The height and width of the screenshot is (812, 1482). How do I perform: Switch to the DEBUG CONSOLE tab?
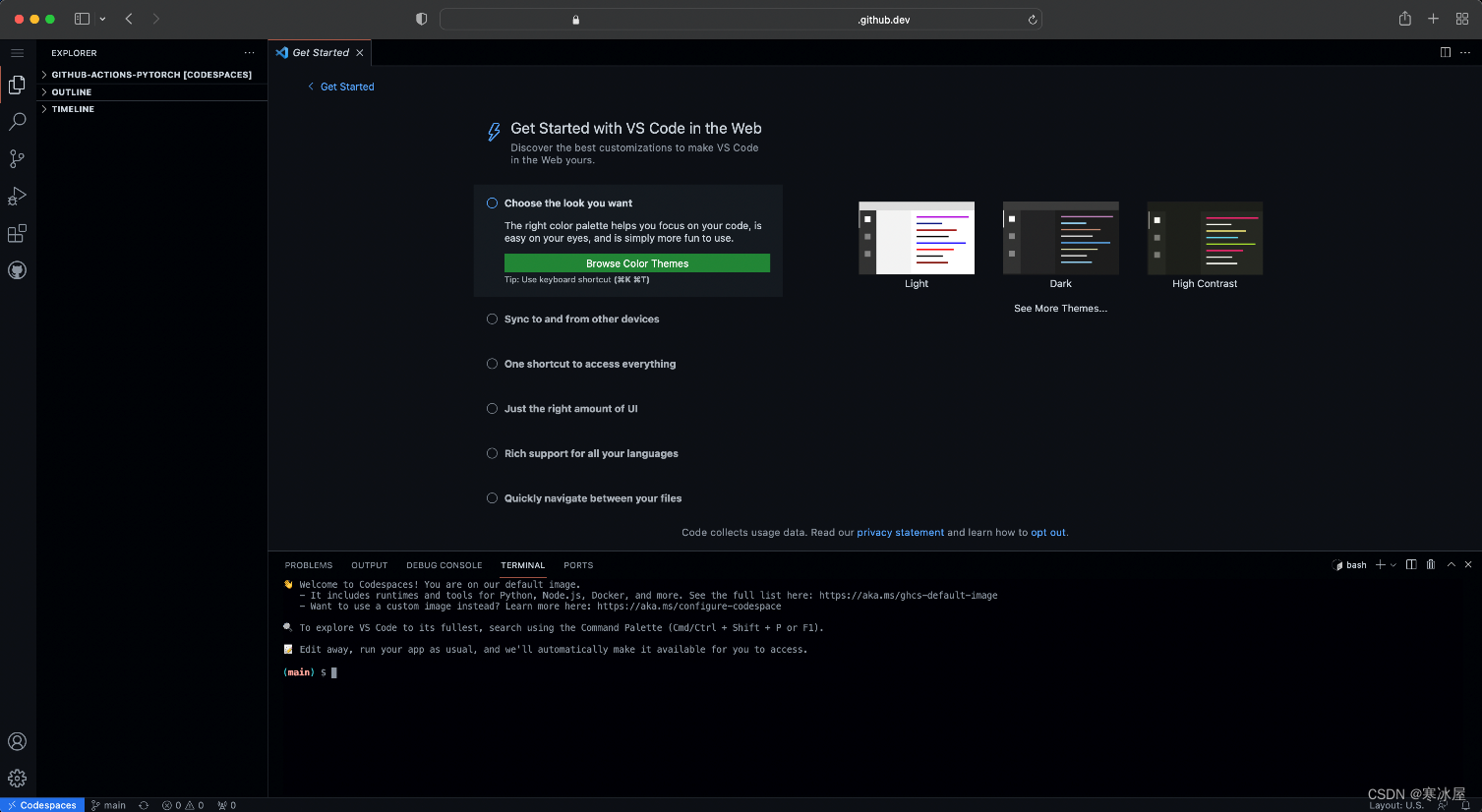[x=445, y=565]
